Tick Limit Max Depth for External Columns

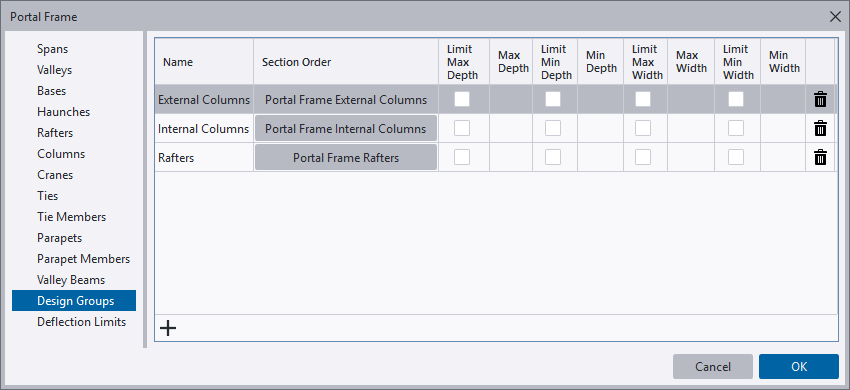[462, 99]
